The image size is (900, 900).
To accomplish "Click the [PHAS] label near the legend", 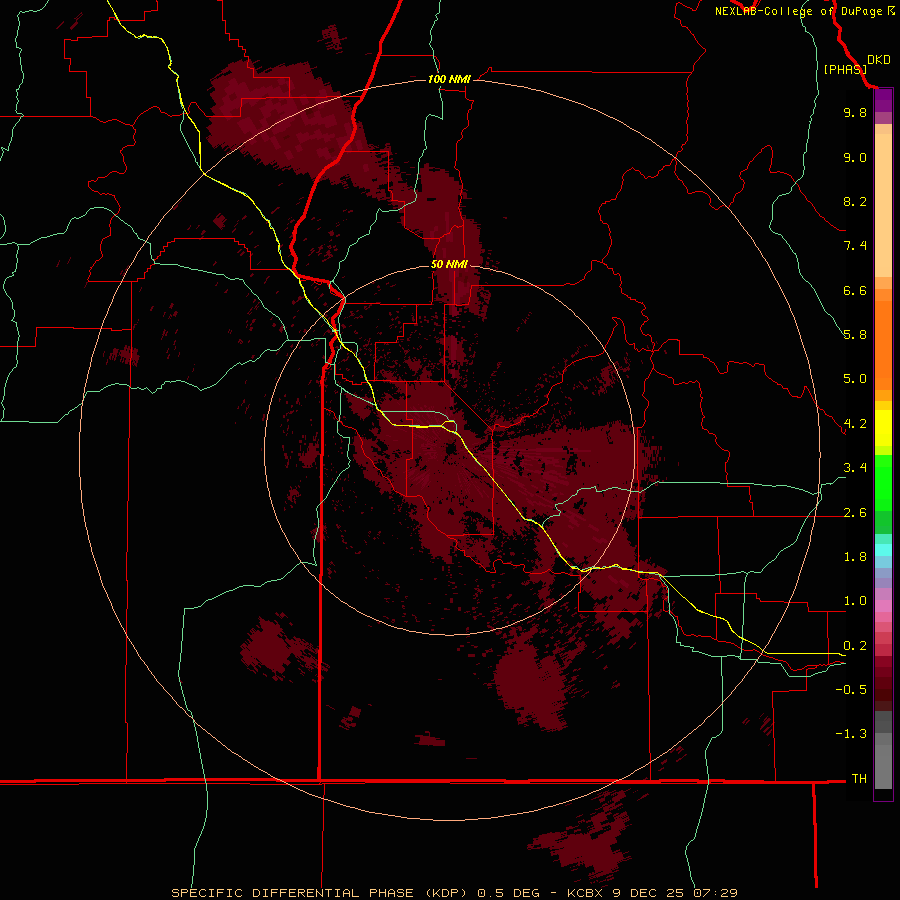I will coord(845,69).
